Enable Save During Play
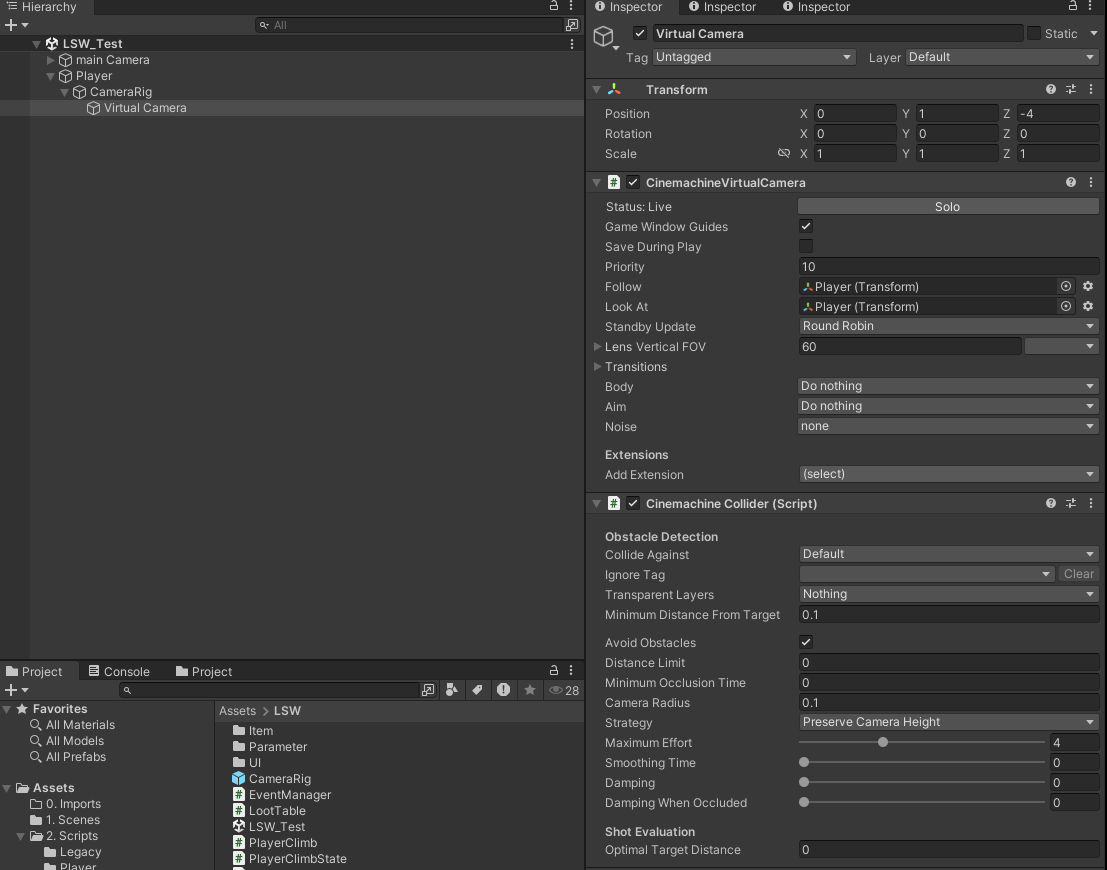The image size is (1107, 870). click(806, 247)
